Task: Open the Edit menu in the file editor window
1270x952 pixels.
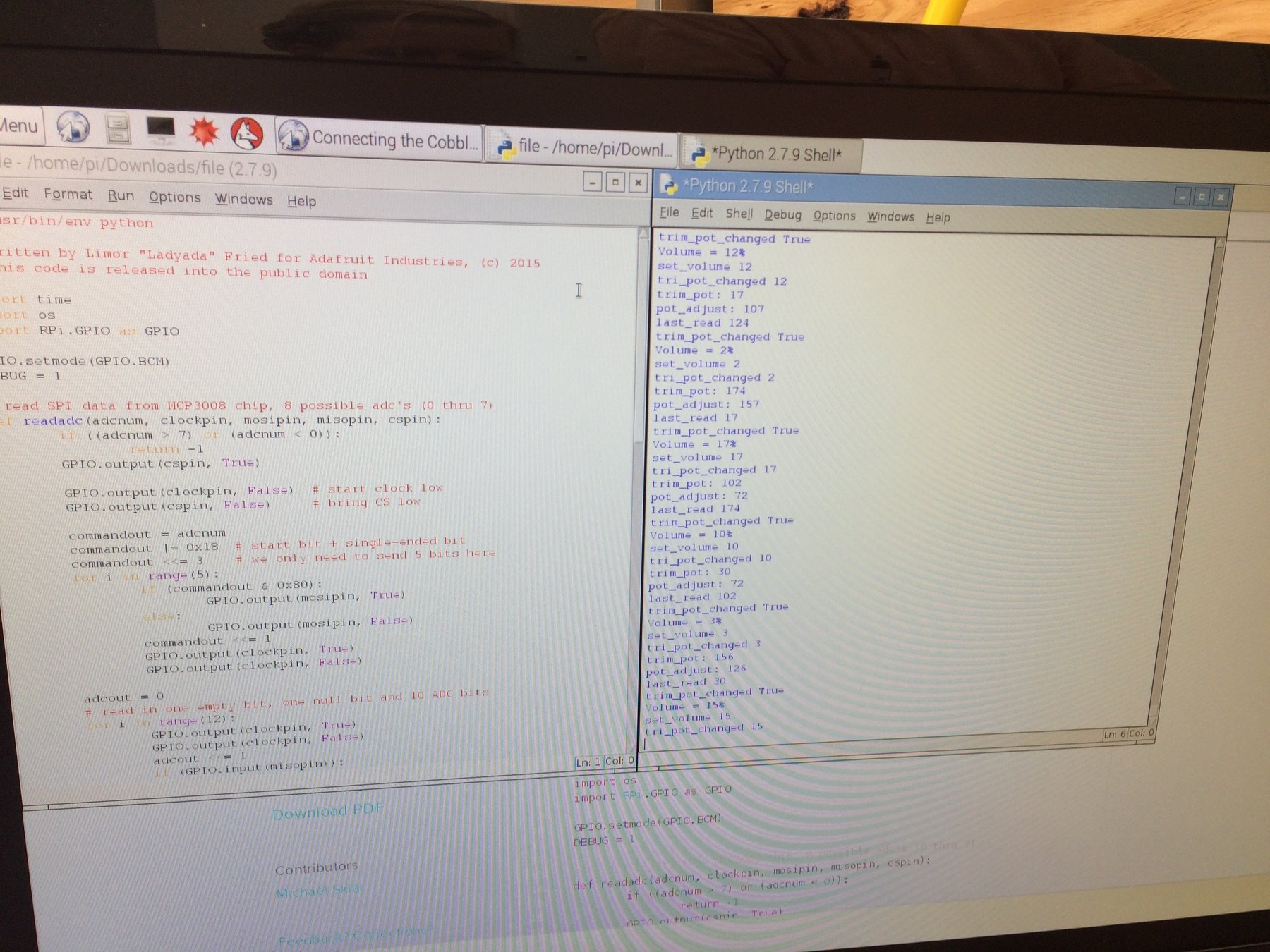Action: click(15, 193)
